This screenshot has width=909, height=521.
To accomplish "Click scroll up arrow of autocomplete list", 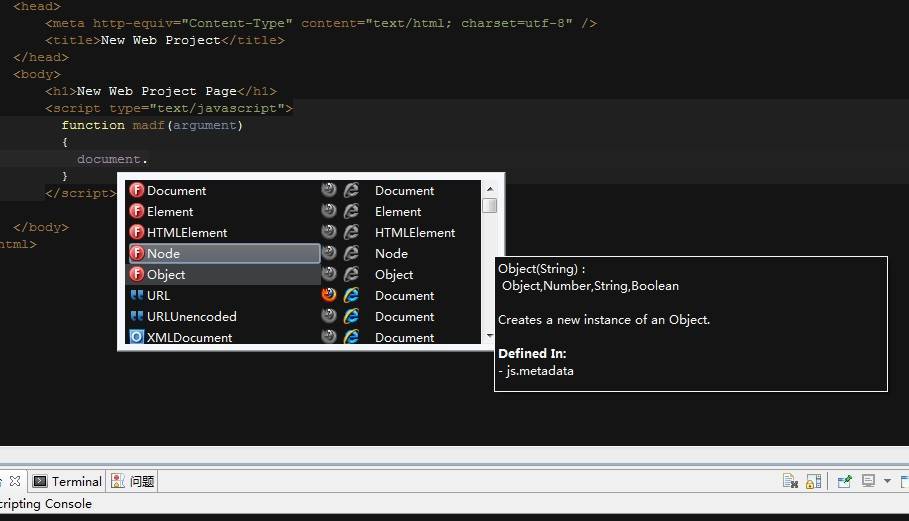I will tap(490, 189).
